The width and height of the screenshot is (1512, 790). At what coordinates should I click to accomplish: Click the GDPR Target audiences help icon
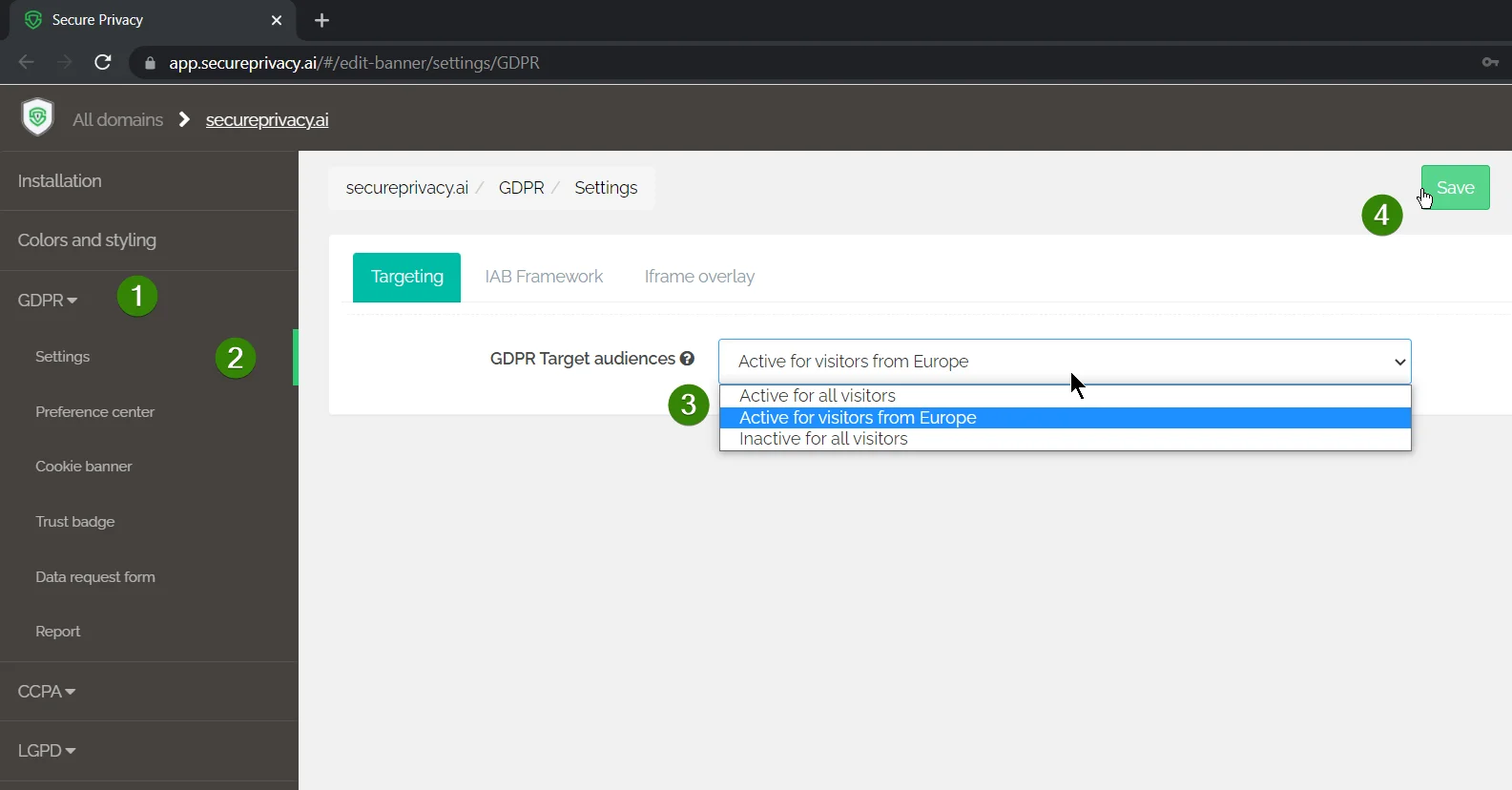(687, 359)
